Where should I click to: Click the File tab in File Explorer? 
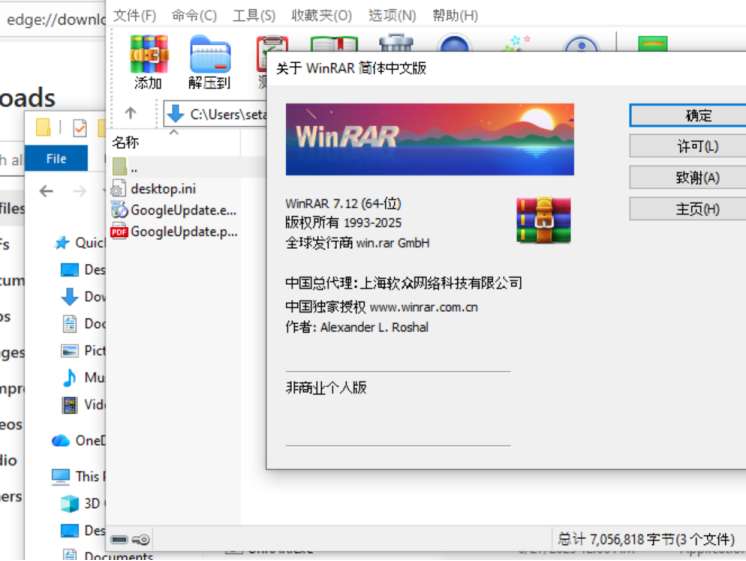point(56,158)
